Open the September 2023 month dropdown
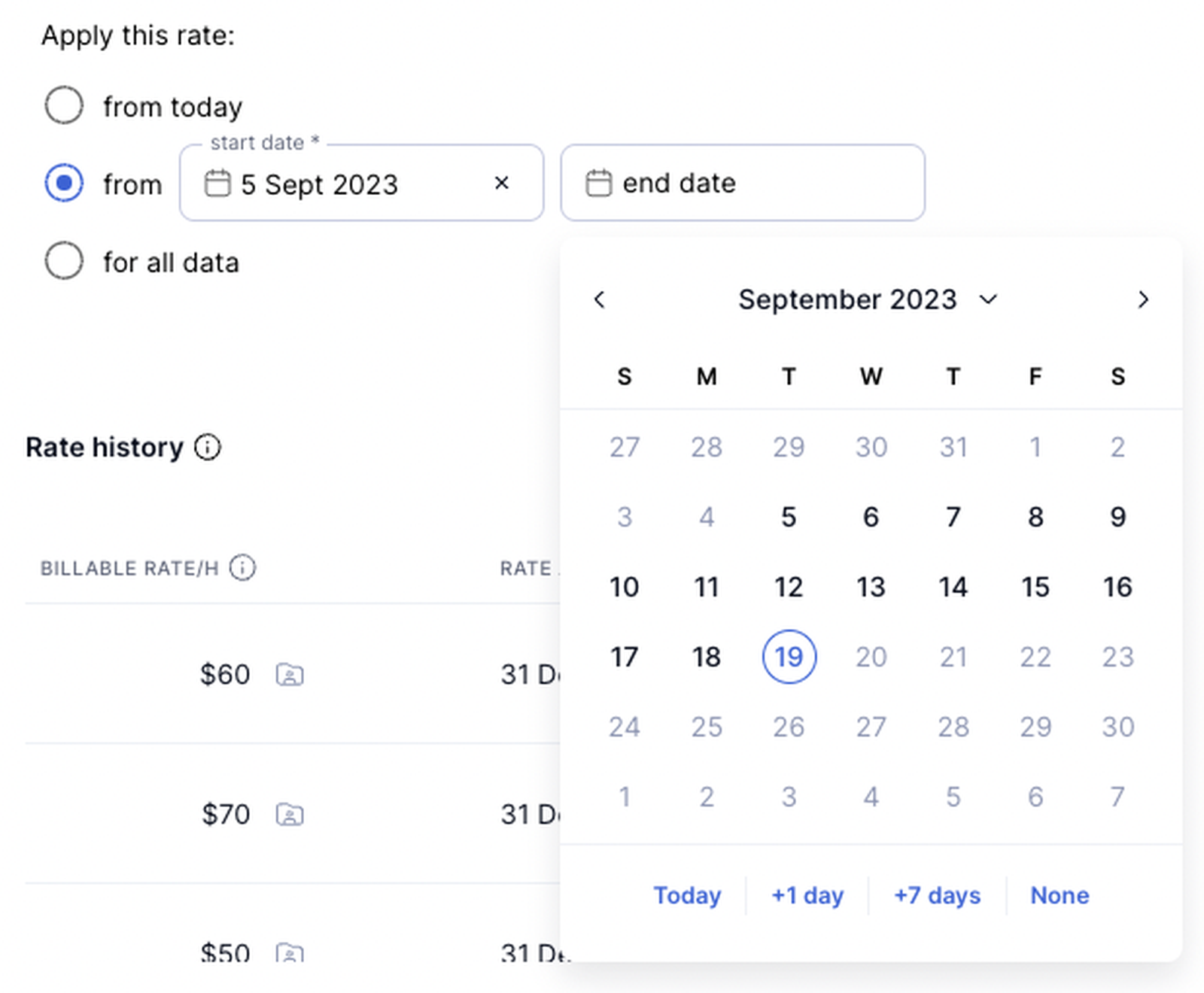The width and height of the screenshot is (1204, 993). tap(988, 299)
